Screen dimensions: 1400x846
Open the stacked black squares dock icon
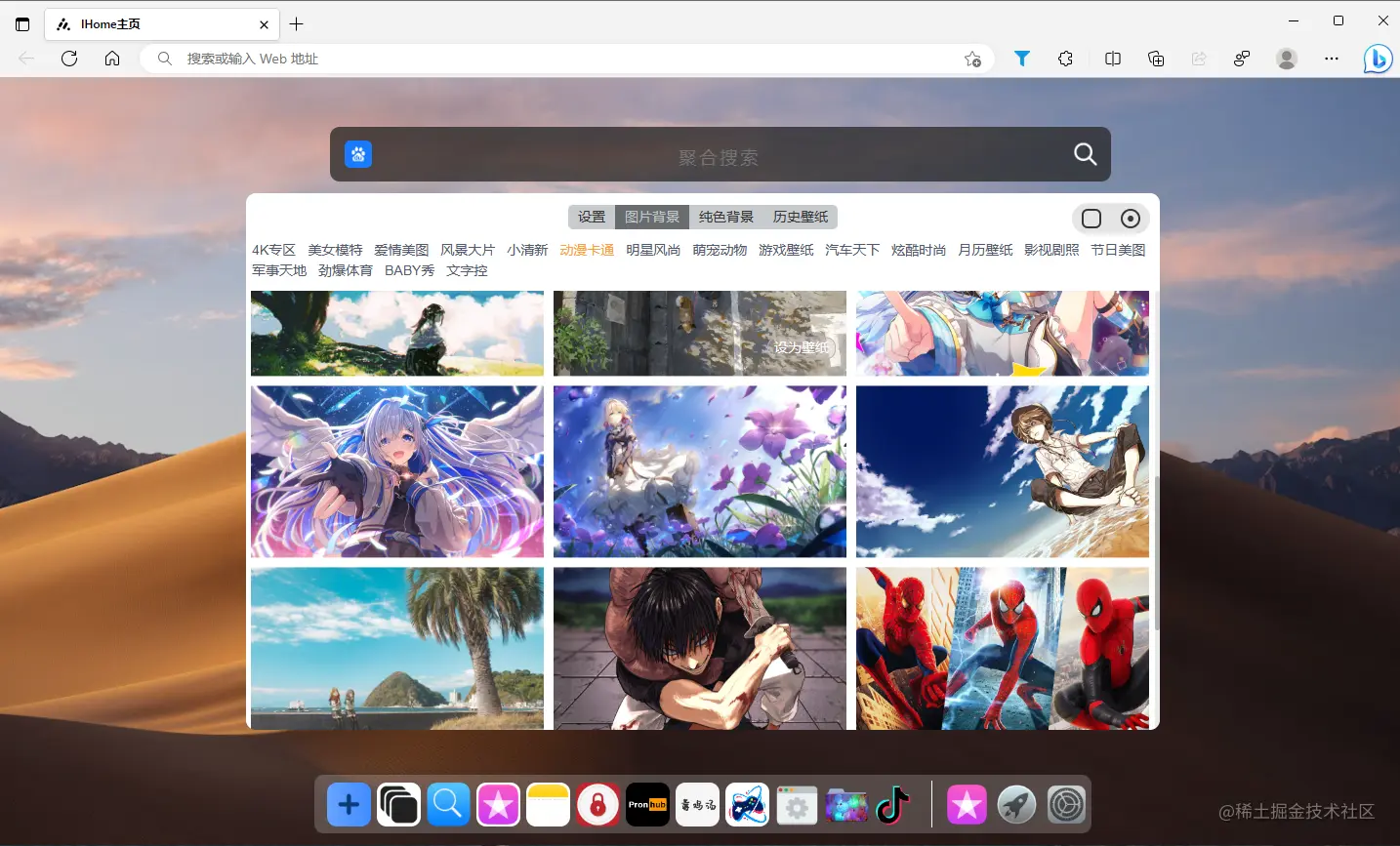[398, 805]
